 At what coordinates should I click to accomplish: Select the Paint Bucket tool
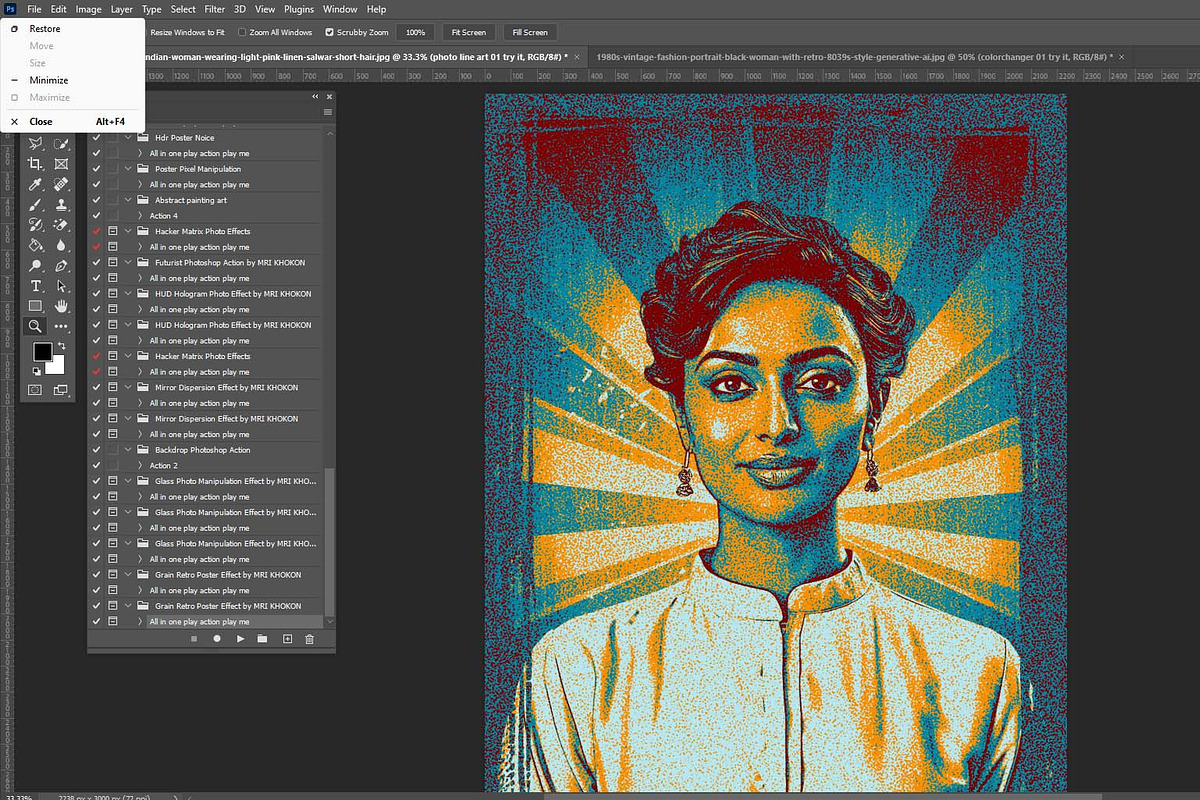35,245
